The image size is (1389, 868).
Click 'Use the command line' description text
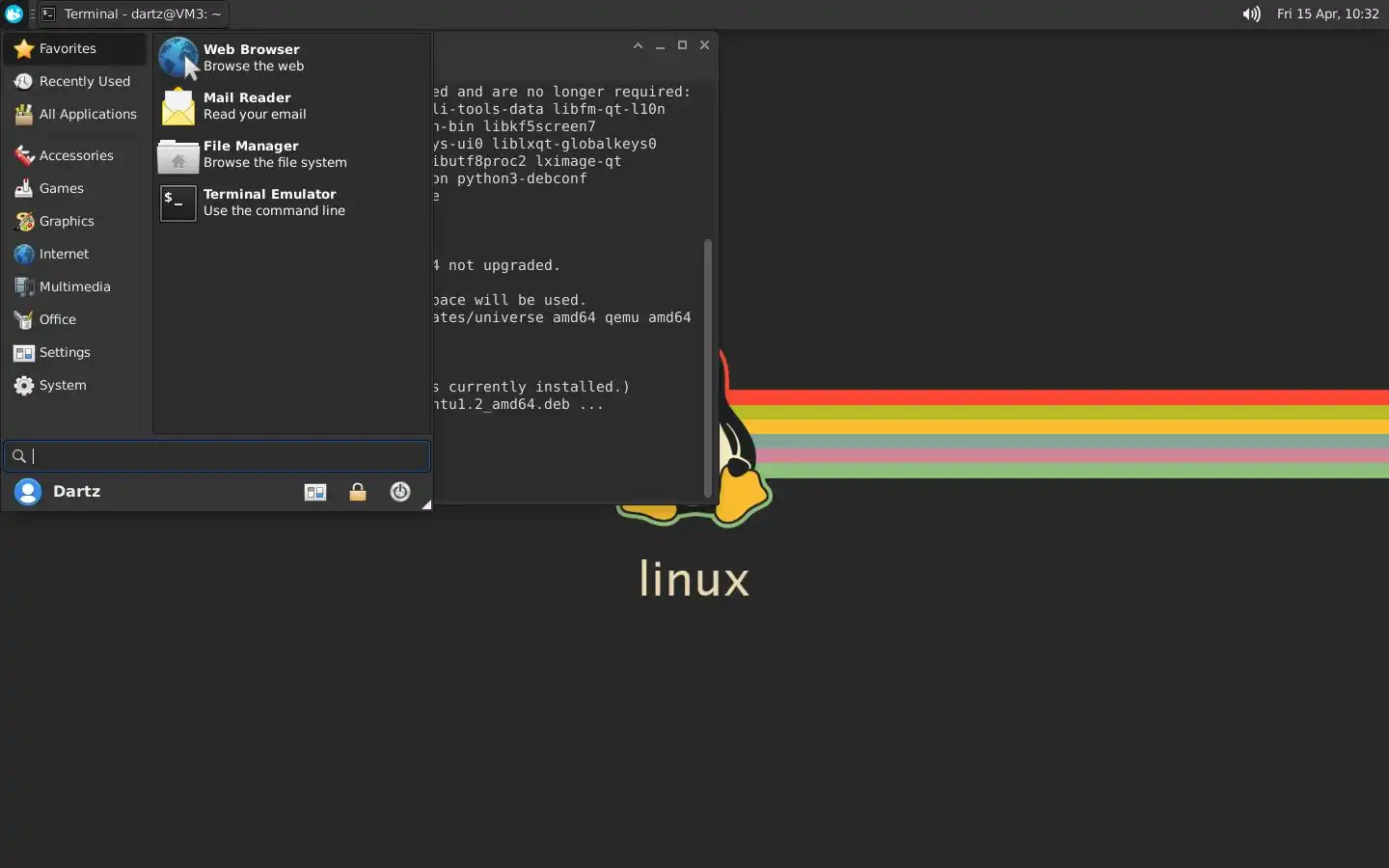pyautogui.click(x=274, y=211)
